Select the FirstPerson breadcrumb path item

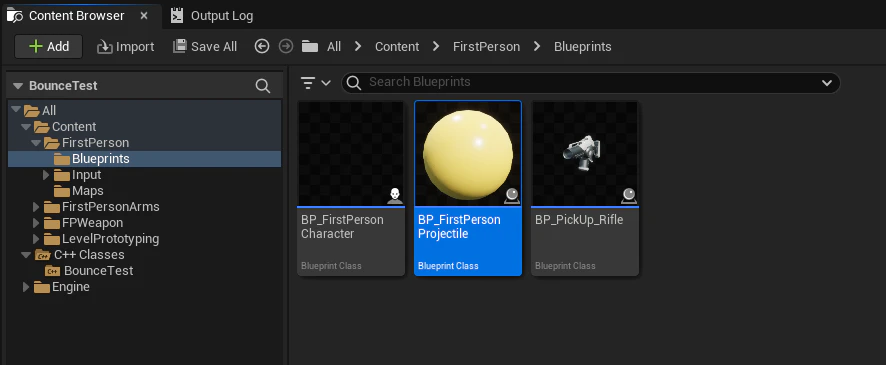[x=487, y=46]
